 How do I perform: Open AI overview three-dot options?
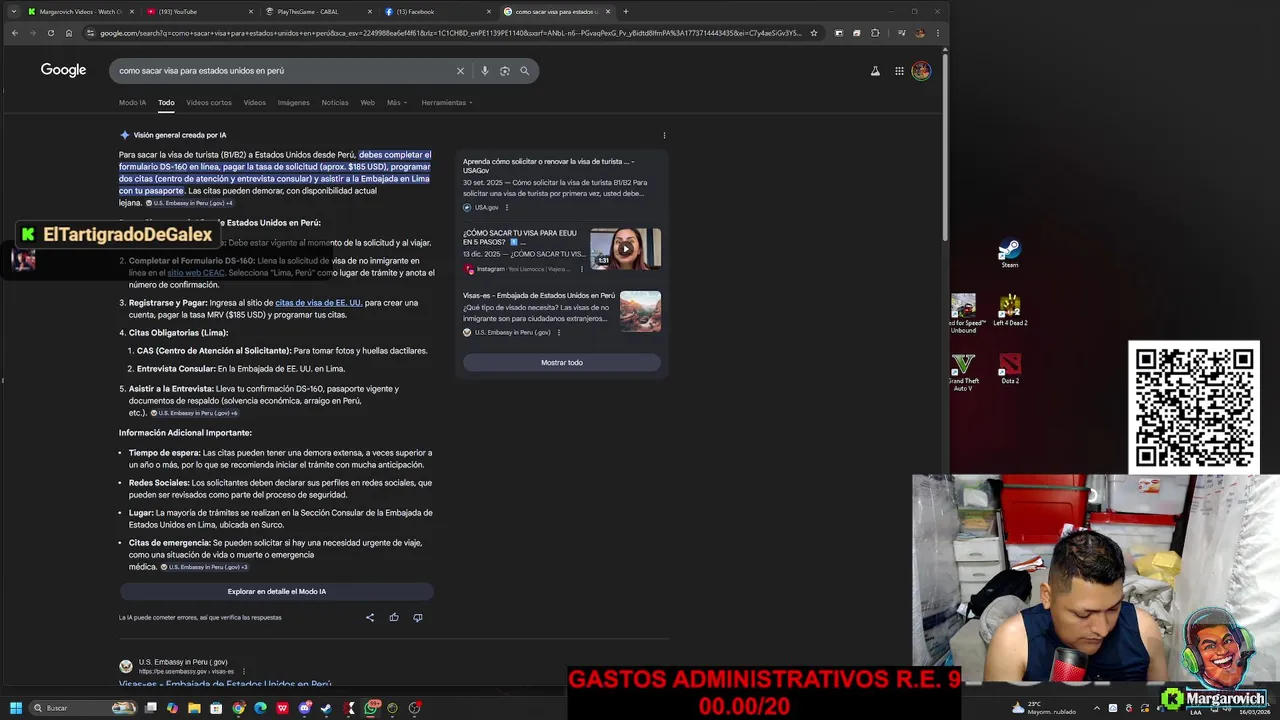tap(664, 135)
